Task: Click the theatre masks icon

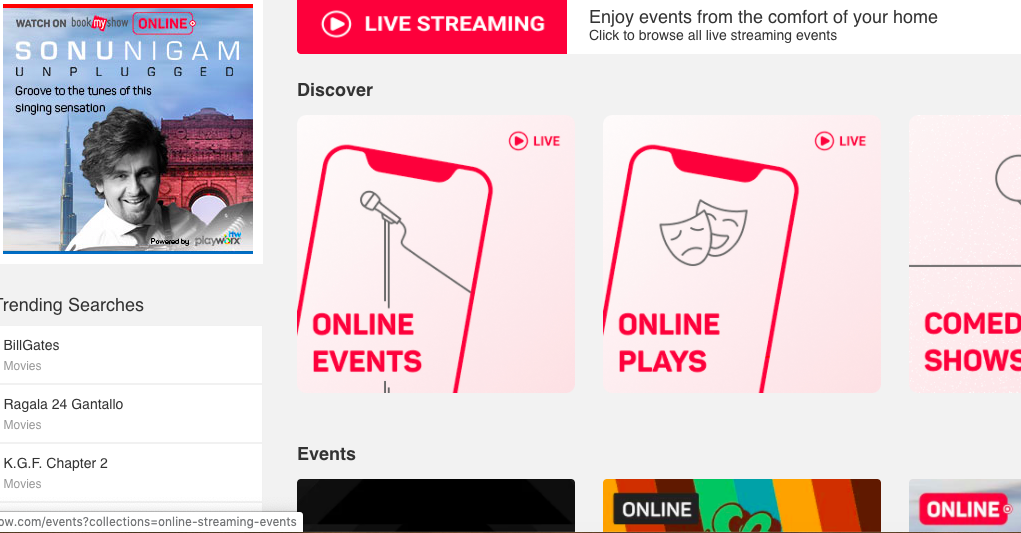Action: 703,232
